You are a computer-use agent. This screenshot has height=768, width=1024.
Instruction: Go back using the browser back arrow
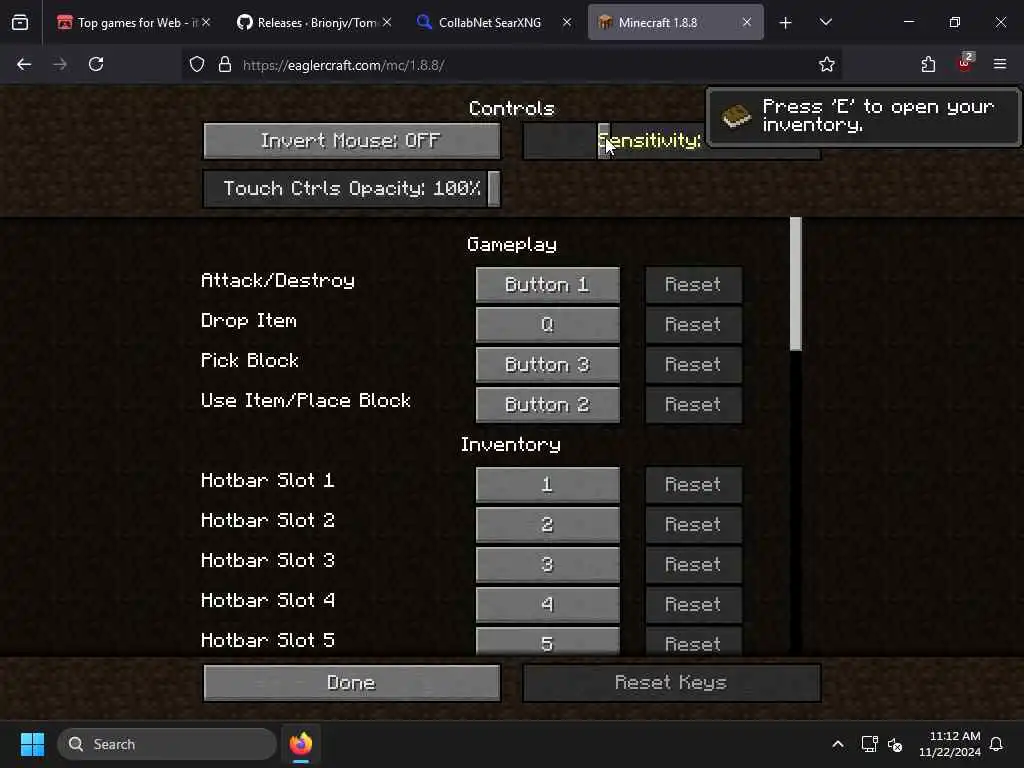(24, 64)
